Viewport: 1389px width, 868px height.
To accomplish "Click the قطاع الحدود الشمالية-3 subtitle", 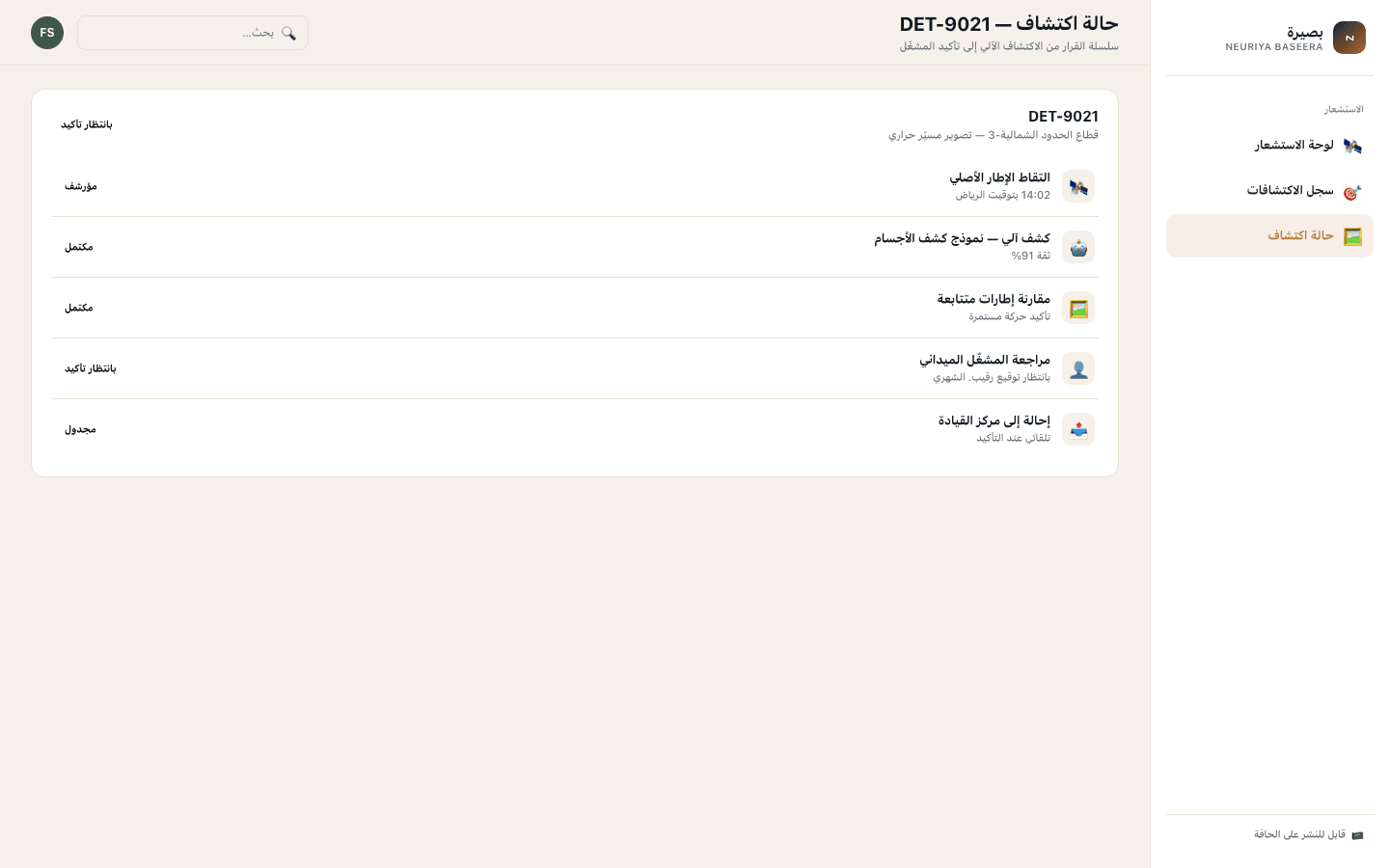I will [994, 135].
